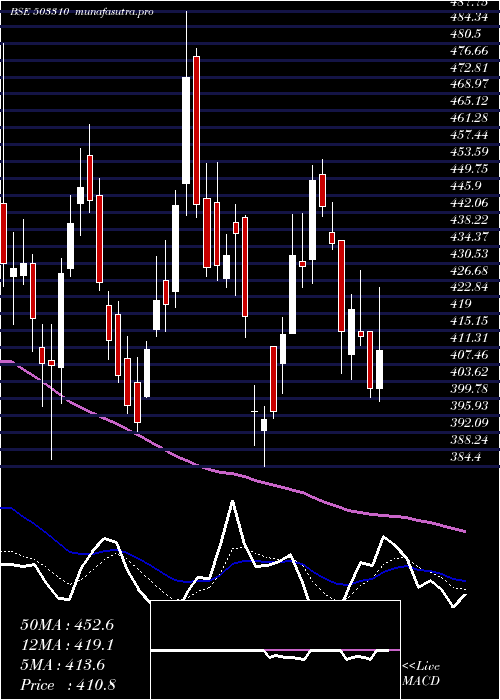The image size is (500, 700).
Task: Click the 399.78 price axis label
Action: point(469,390)
